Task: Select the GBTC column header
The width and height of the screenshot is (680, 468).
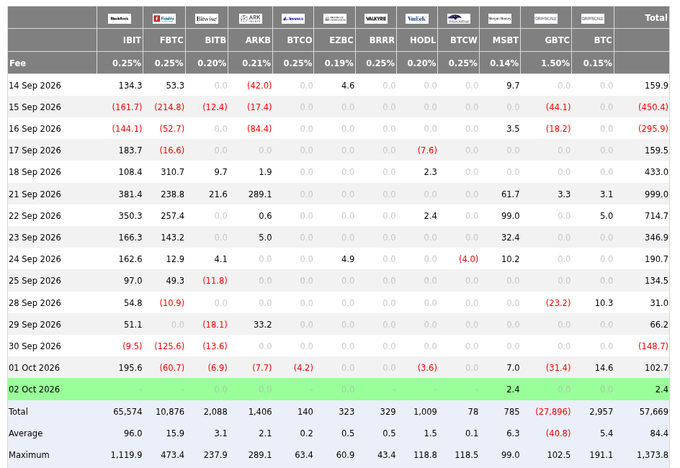Action: (557, 40)
